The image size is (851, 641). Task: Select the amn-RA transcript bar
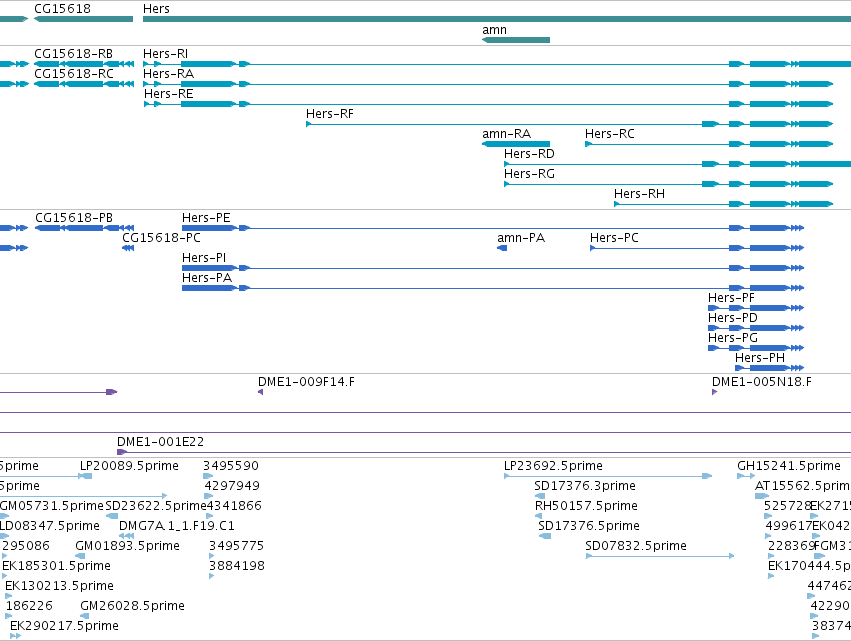(x=516, y=144)
